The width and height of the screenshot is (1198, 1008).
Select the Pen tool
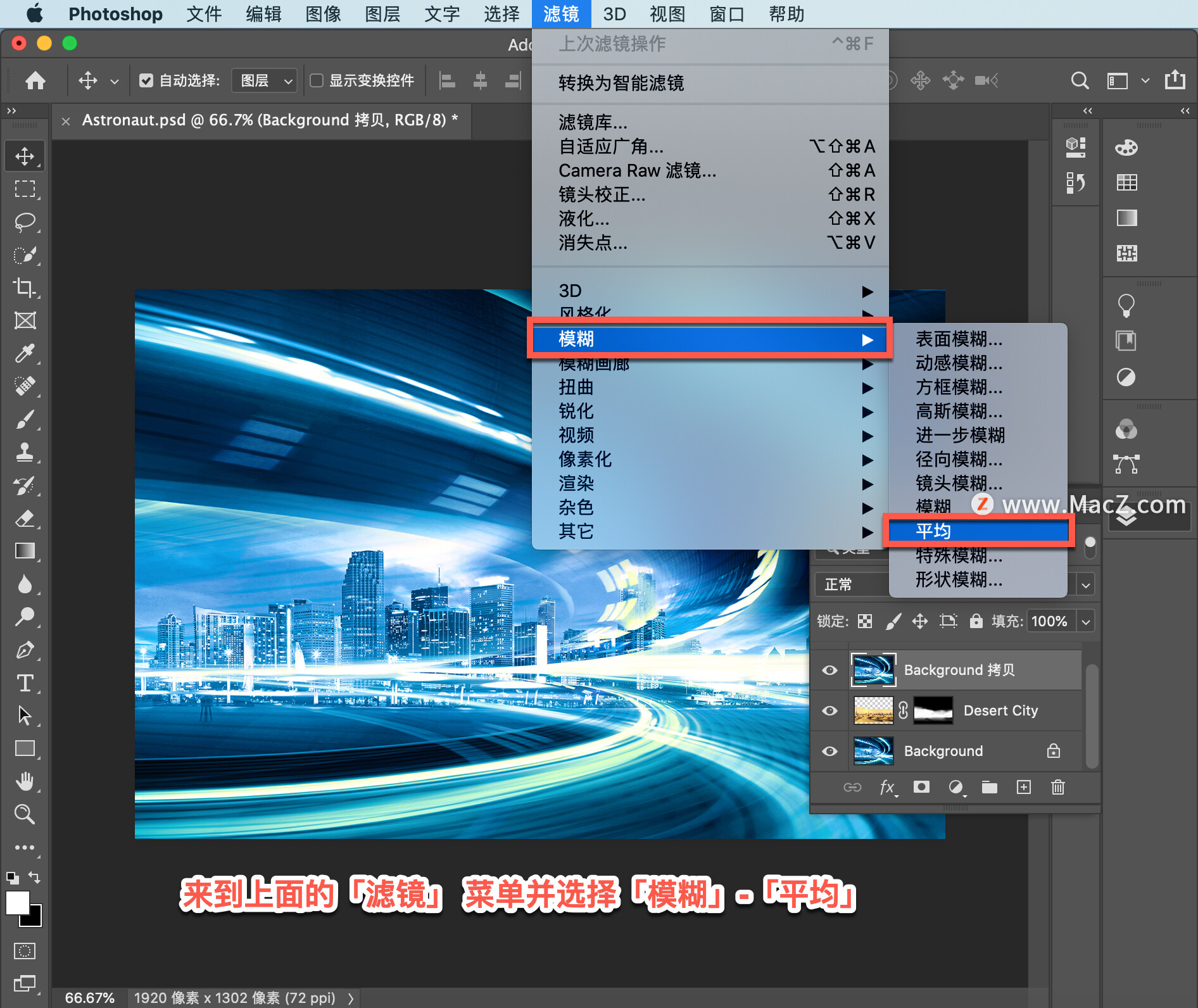coord(25,650)
